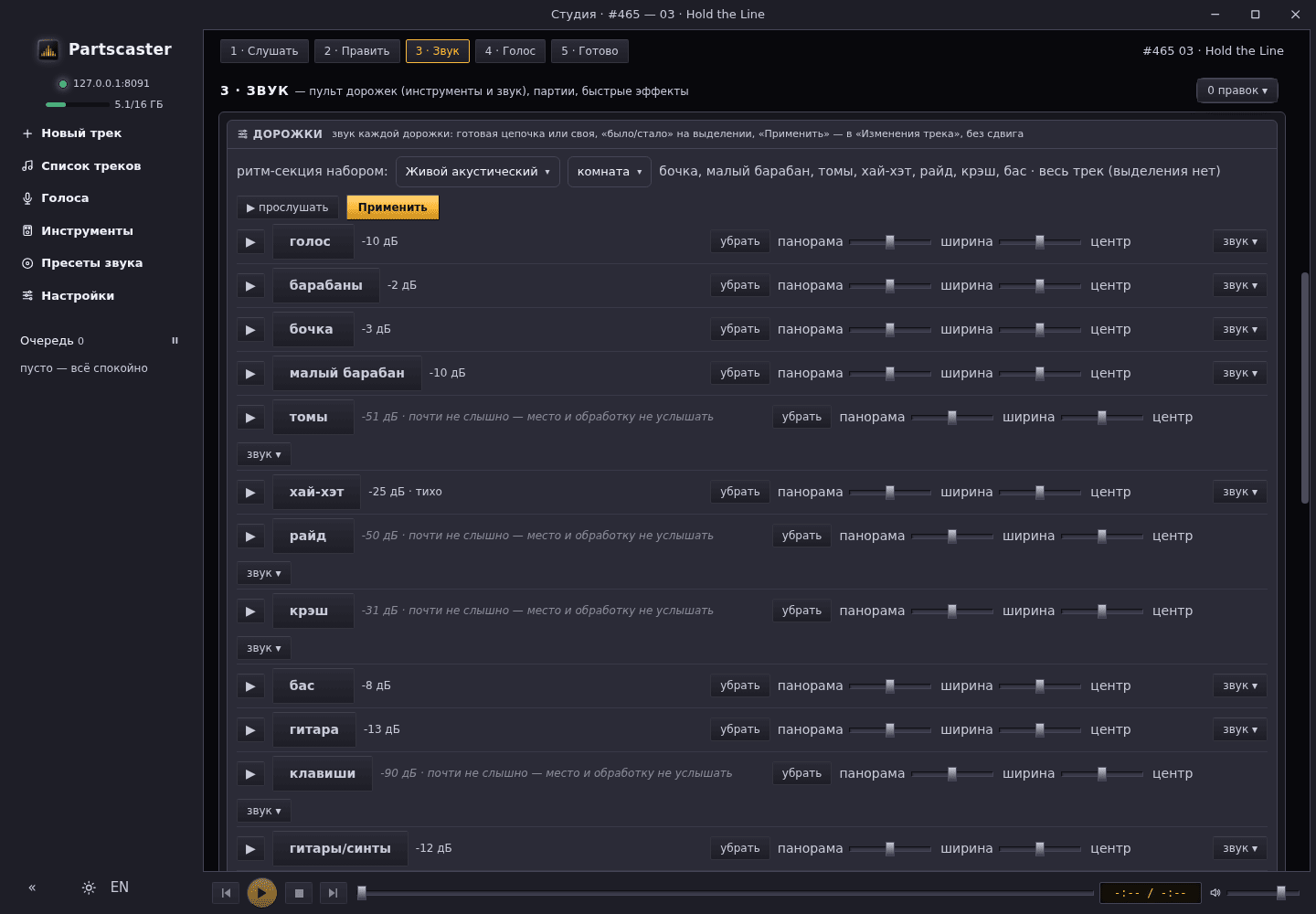Play the клавиши track preview

pyautogui.click(x=250, y=774)
